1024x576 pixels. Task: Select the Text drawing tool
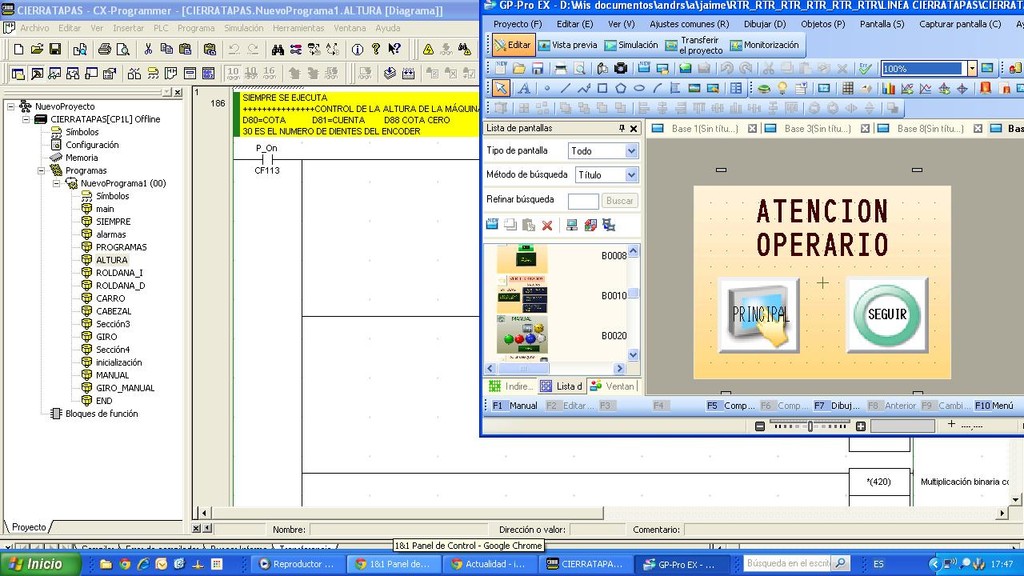[524, 88]
